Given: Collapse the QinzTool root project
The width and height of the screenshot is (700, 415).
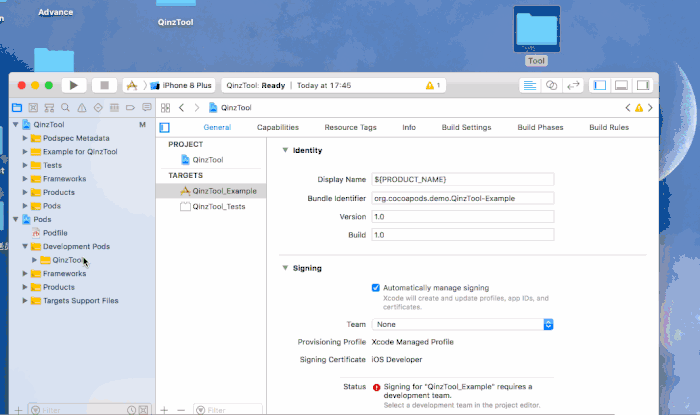Looking at the screenshot, I should click(x=16, y=124).
